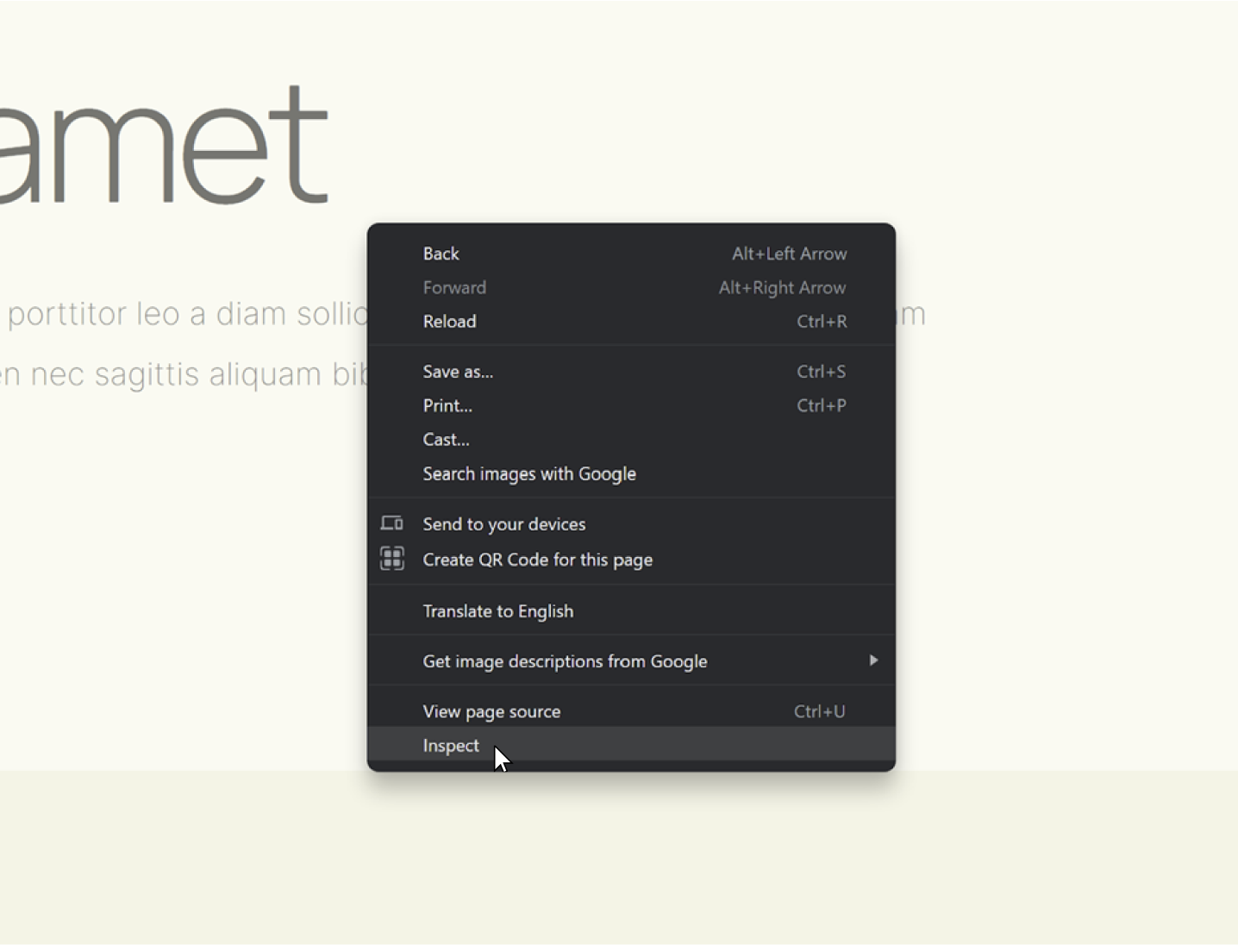This screenshot has height=952, width=1238.
Task: Open the Save as... option
Action: pos(458,372)
